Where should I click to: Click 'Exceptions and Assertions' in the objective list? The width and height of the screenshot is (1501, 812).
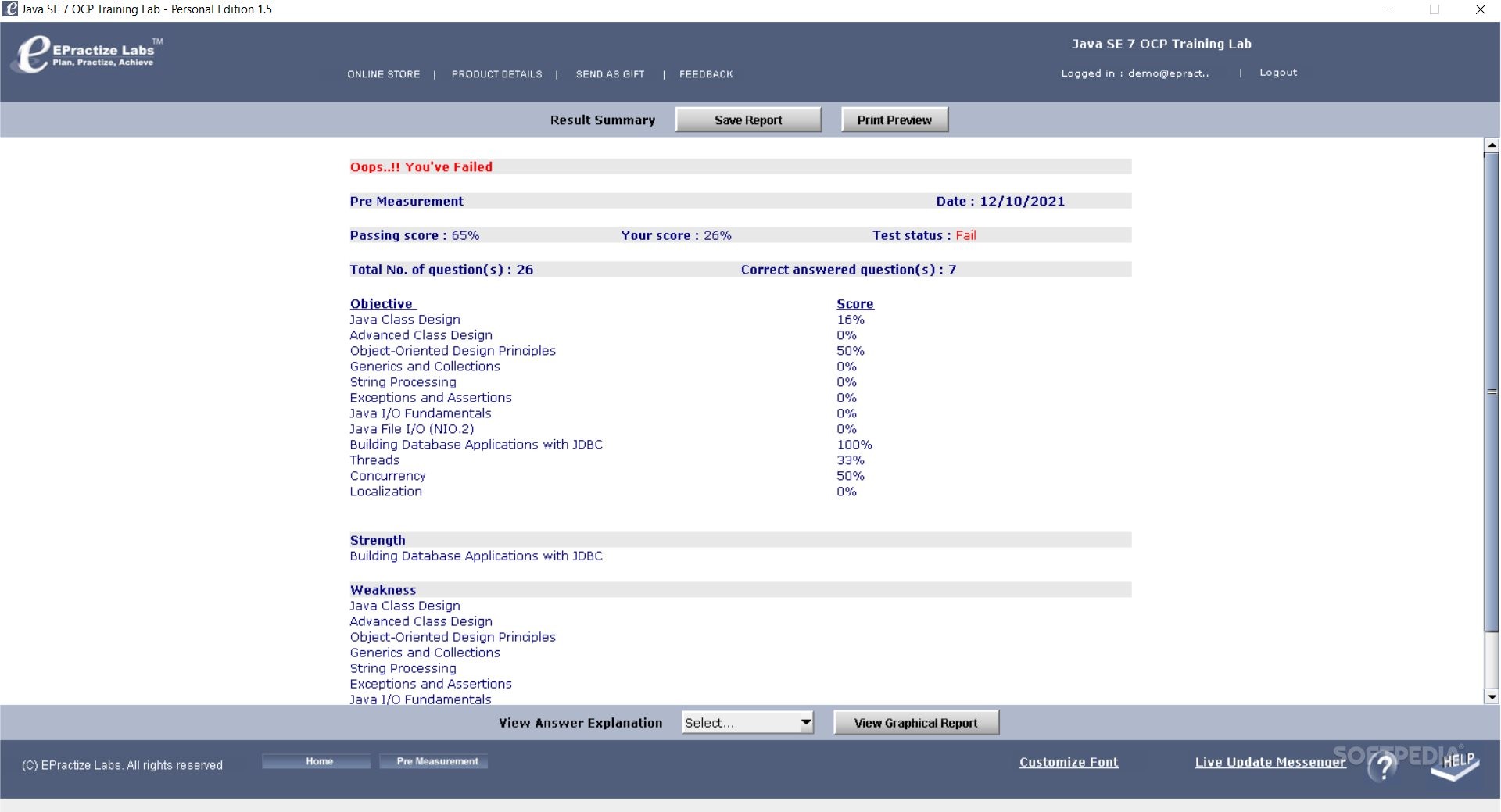[431, 398]
